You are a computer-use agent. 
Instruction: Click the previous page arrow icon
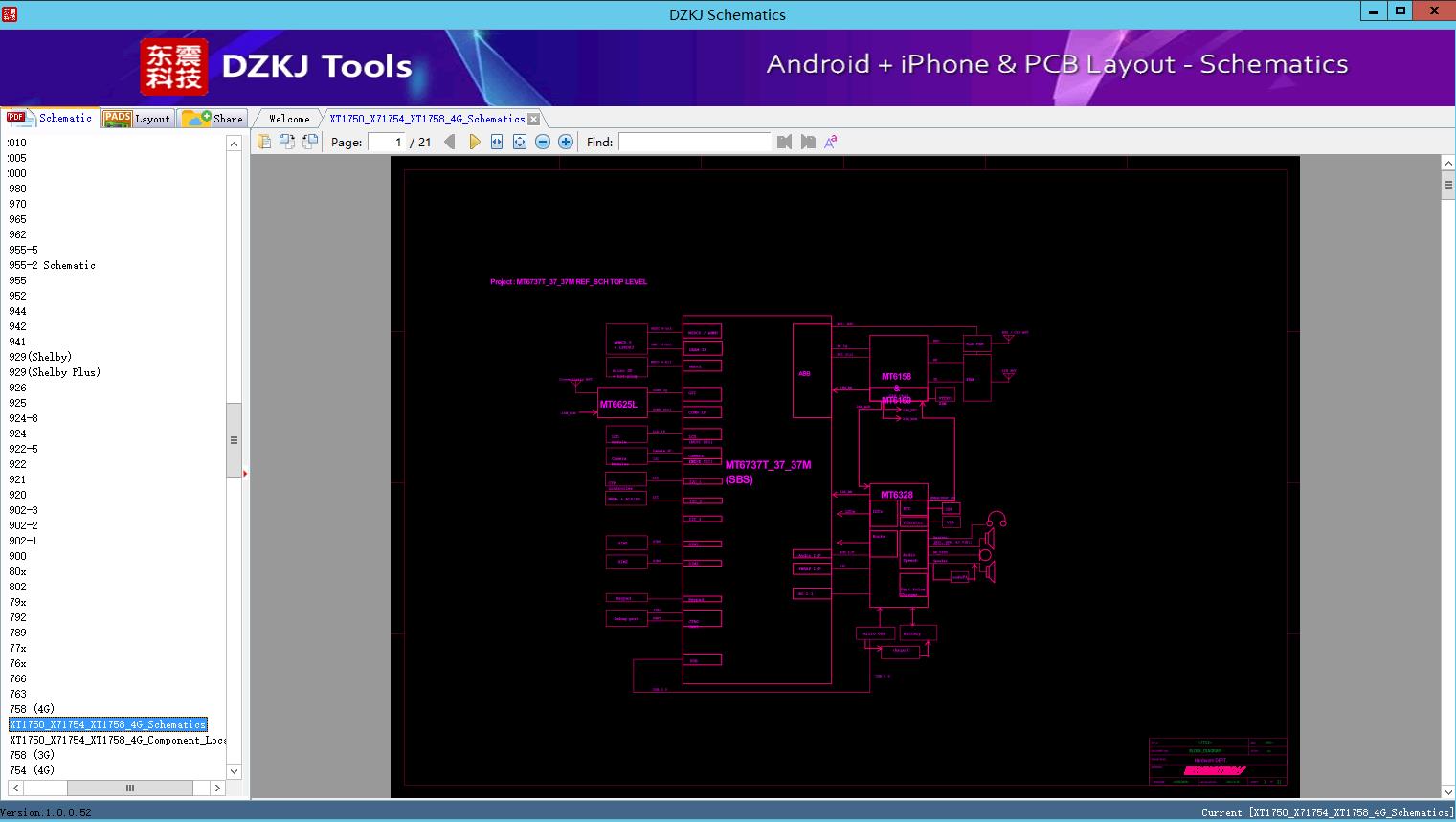(x=450, y=142)
